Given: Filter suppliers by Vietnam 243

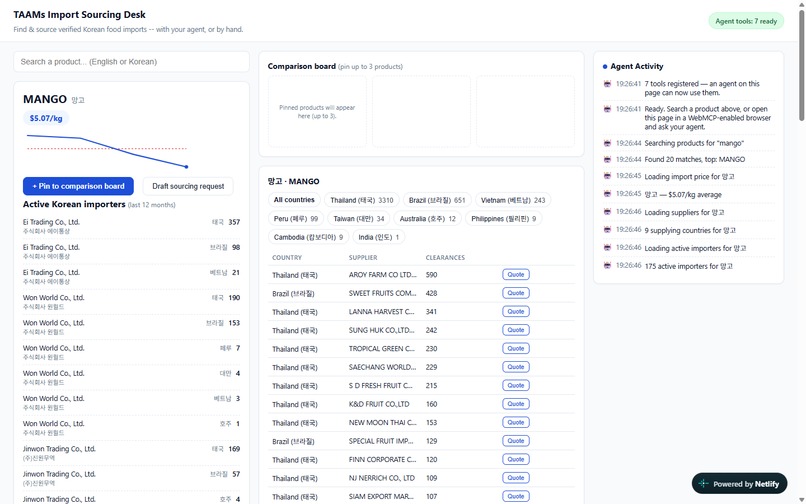Looking at the screenshot, I should pyautogui.click(x=513, y=200).
